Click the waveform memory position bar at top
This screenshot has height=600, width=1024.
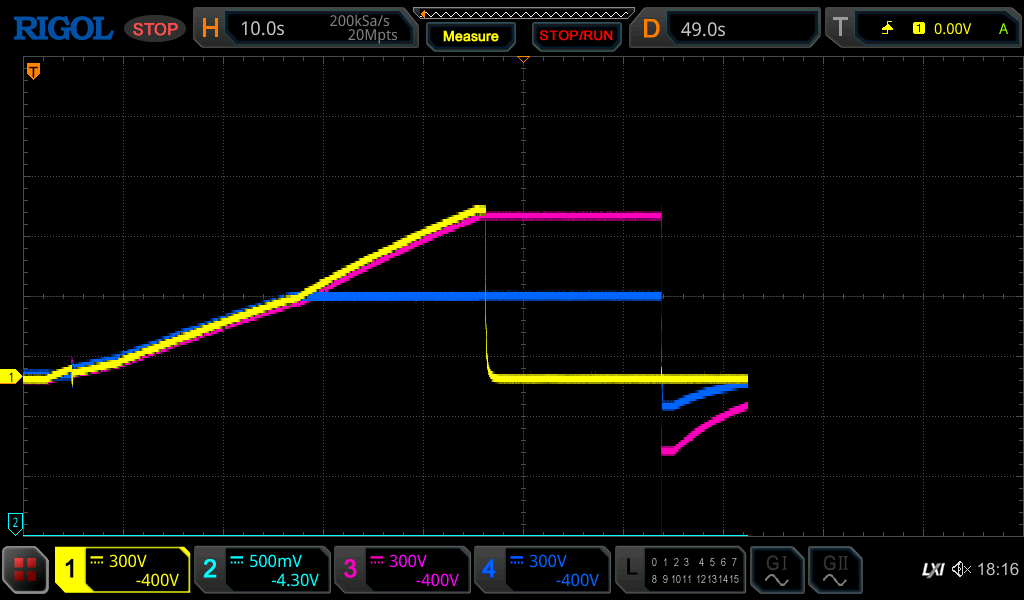tap(523, 13)
